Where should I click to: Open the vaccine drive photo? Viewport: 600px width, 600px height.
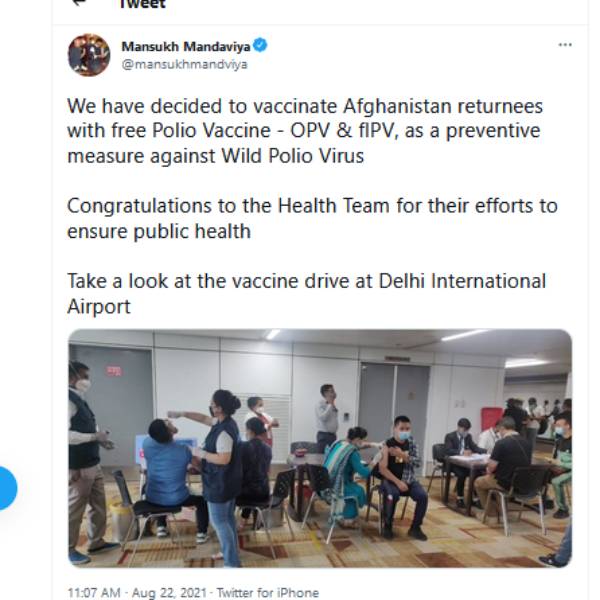click(319, 448)
